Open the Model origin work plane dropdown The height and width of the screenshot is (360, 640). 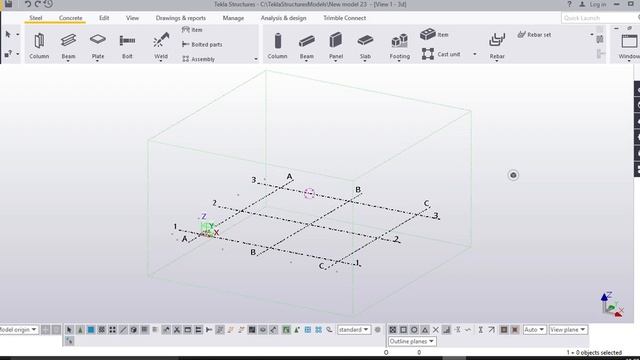(18, 329)
